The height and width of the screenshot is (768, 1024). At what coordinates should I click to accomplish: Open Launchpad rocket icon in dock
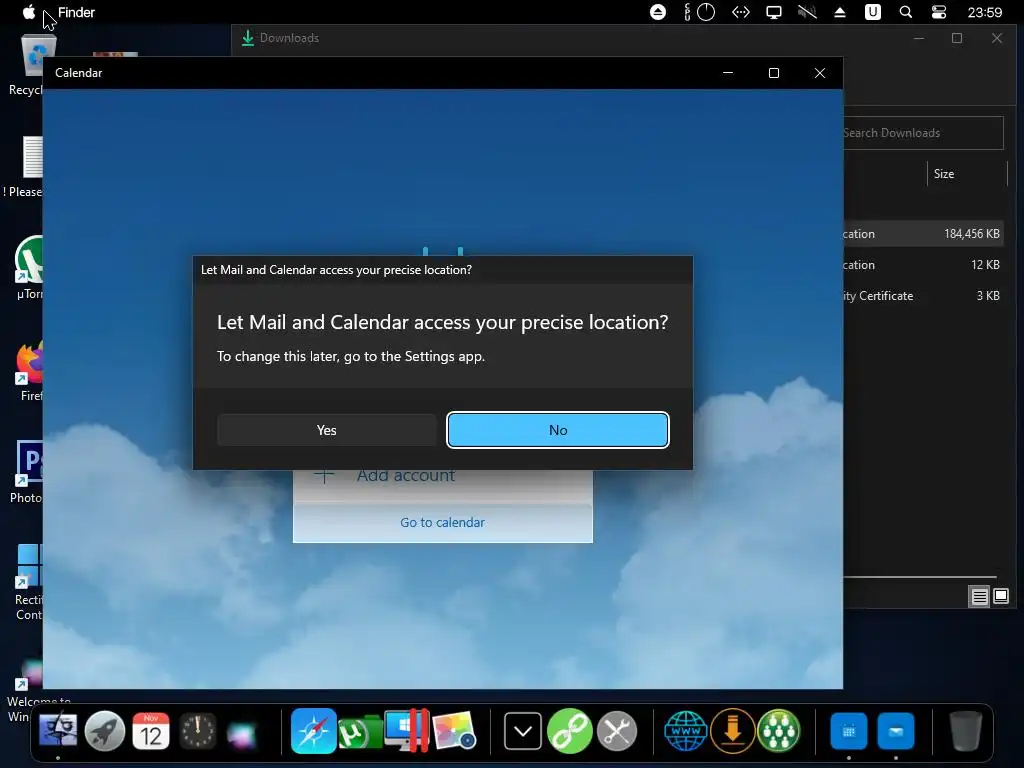(104, 730)
